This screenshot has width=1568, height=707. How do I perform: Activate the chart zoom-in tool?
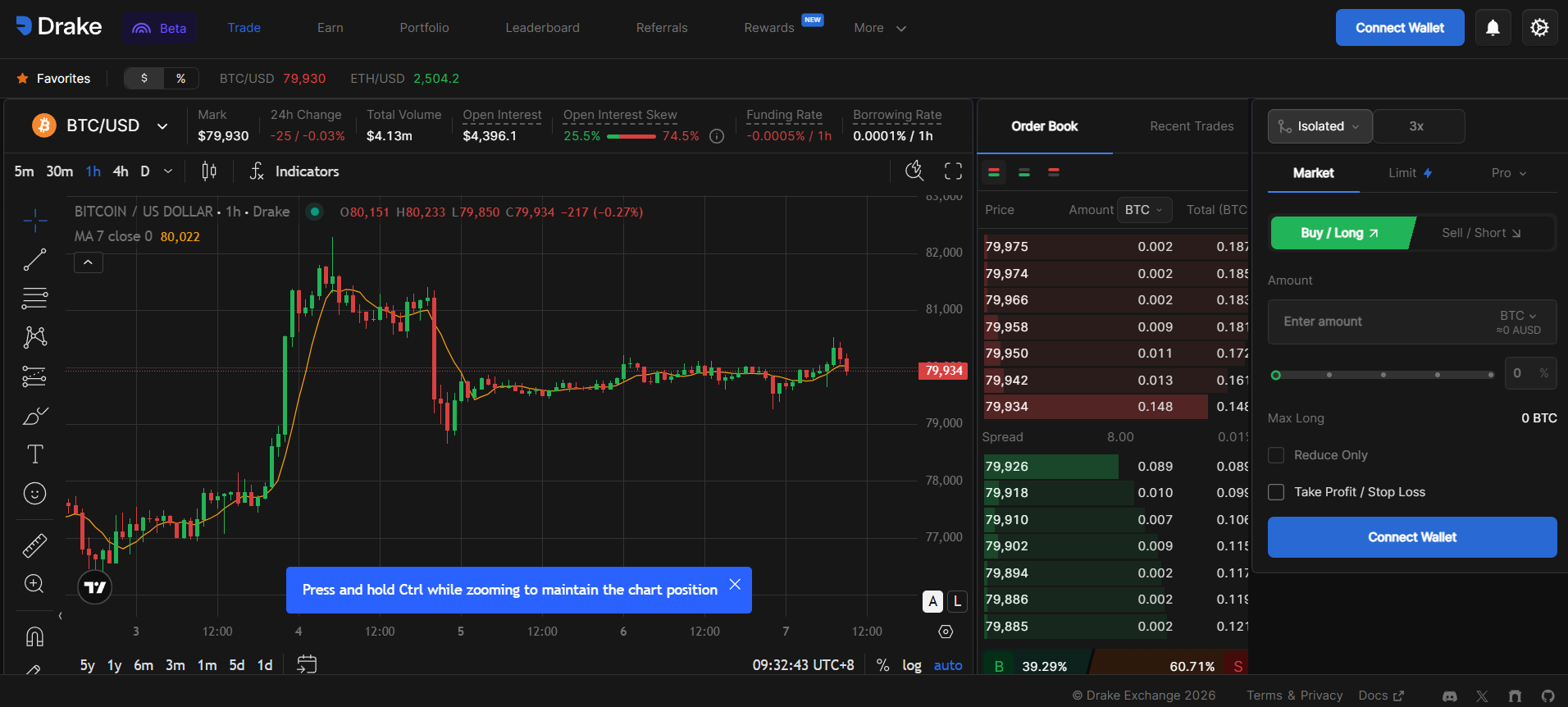[x=34, y=584]
